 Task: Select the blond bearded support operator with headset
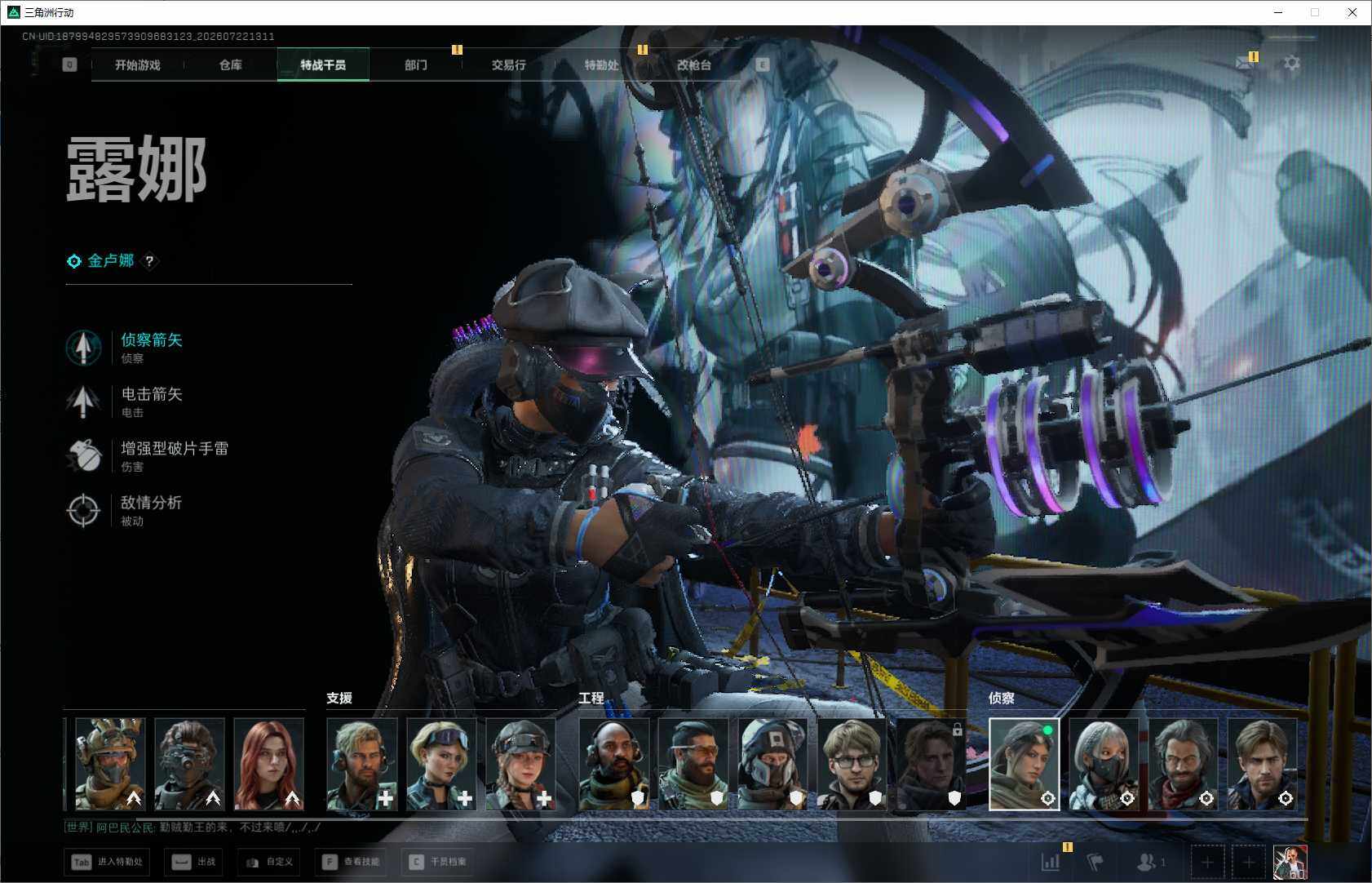click(362, 764)
